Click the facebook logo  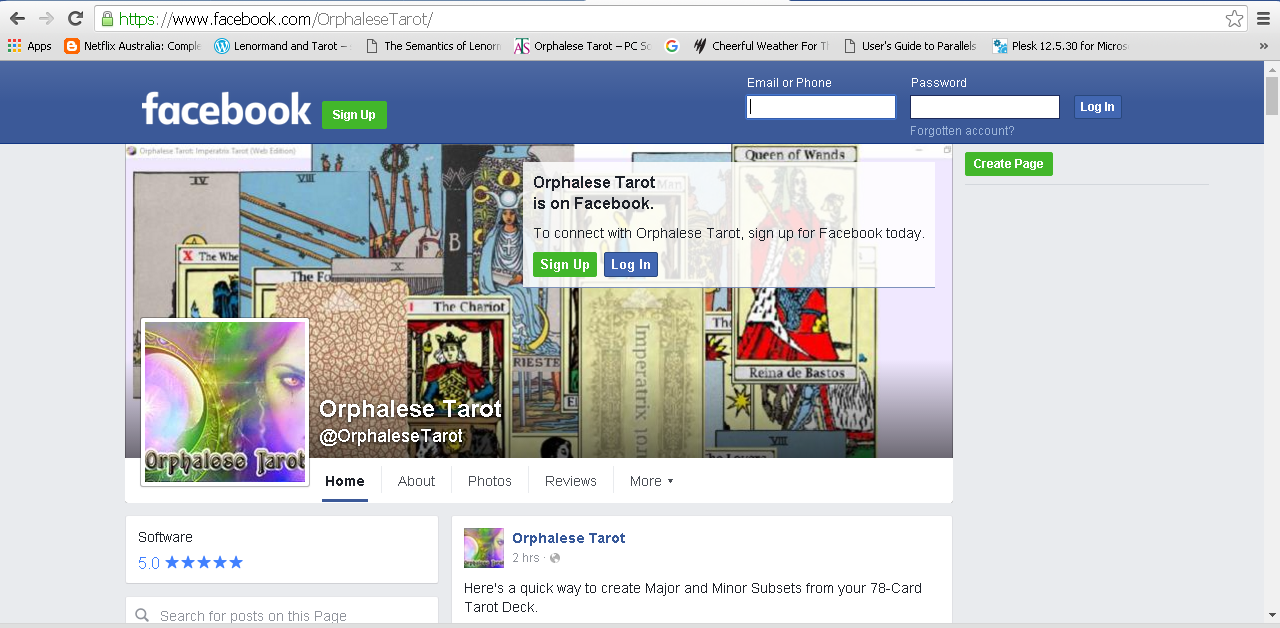226,109
